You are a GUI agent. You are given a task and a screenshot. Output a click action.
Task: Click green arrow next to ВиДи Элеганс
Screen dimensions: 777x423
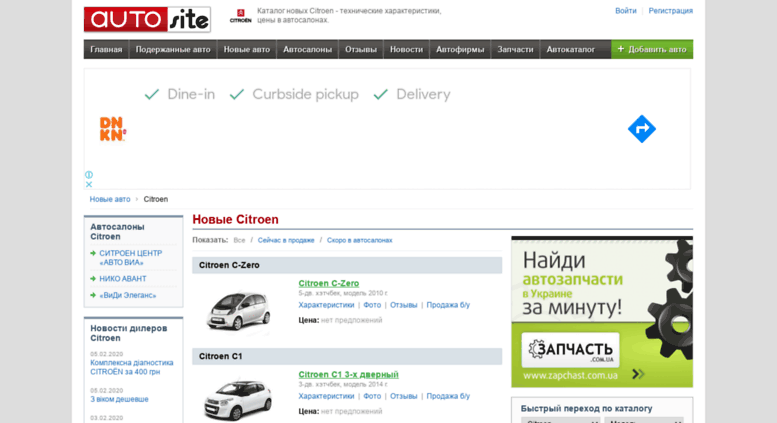93,295
